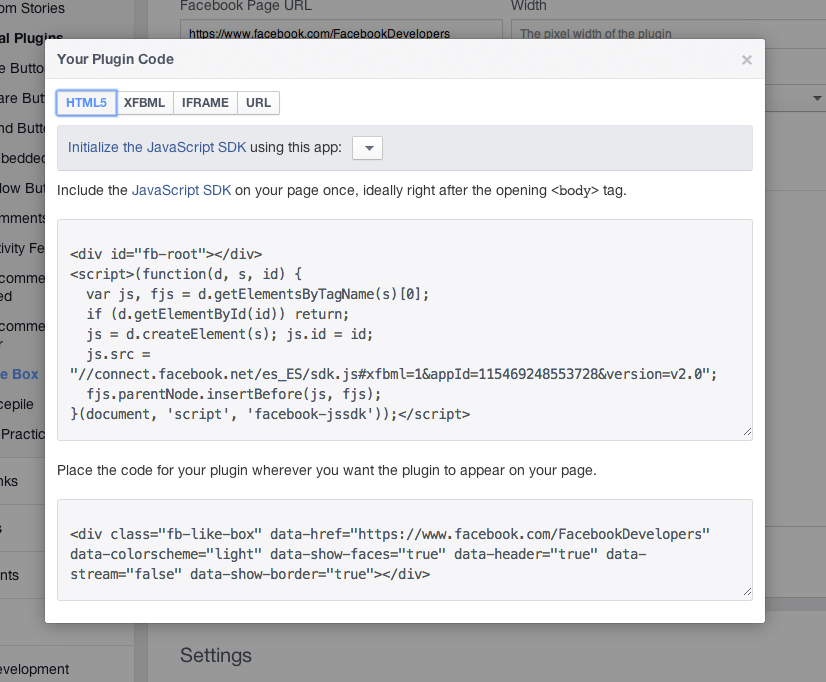The image size is (826, 682).
Task: Close the Your Plugin Code dialog
Action: point(746,60)
